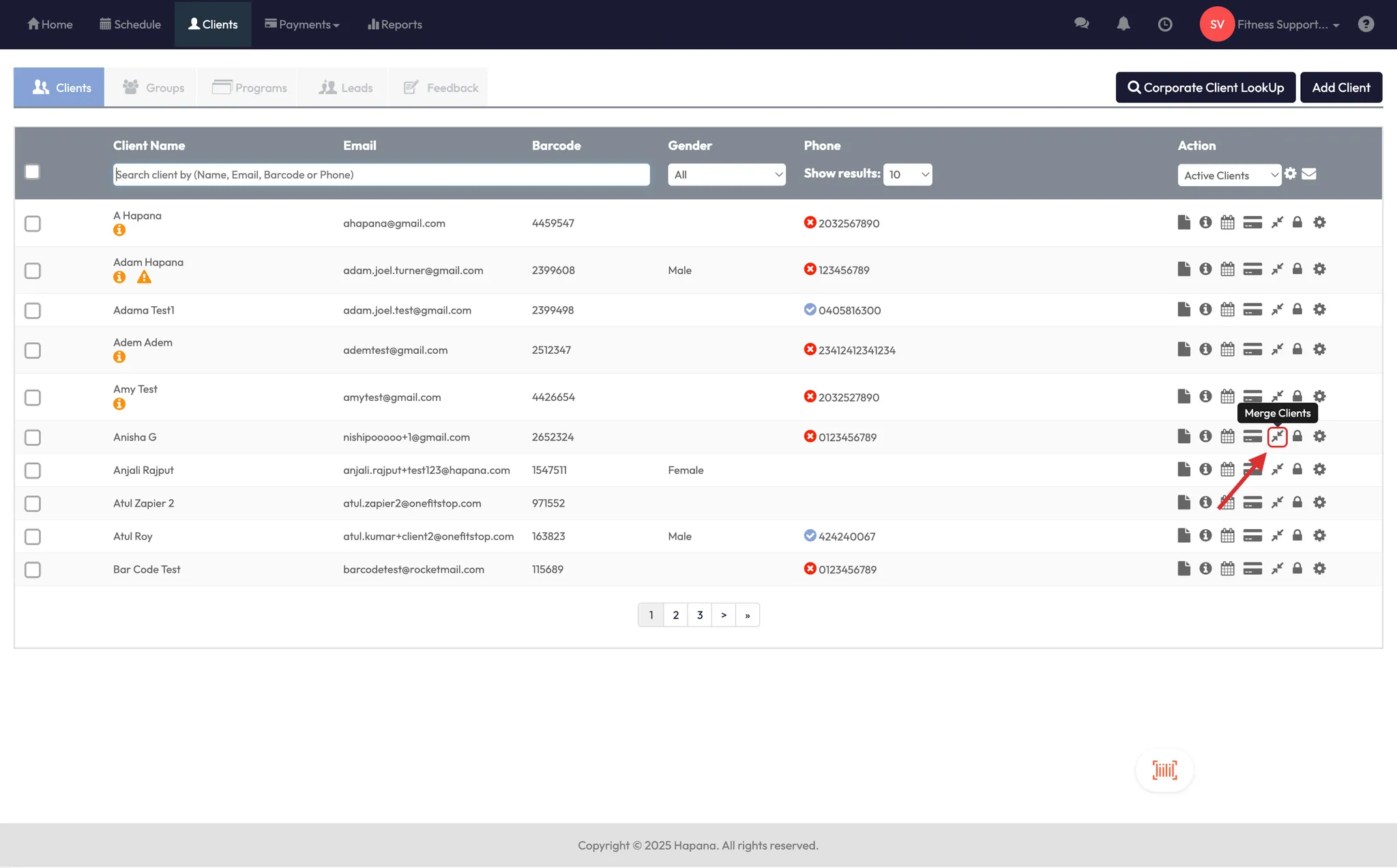Open the notifications bell
Viewport: 1397px width, 868px height.
pyautogui.click(x=1123, y=25)
